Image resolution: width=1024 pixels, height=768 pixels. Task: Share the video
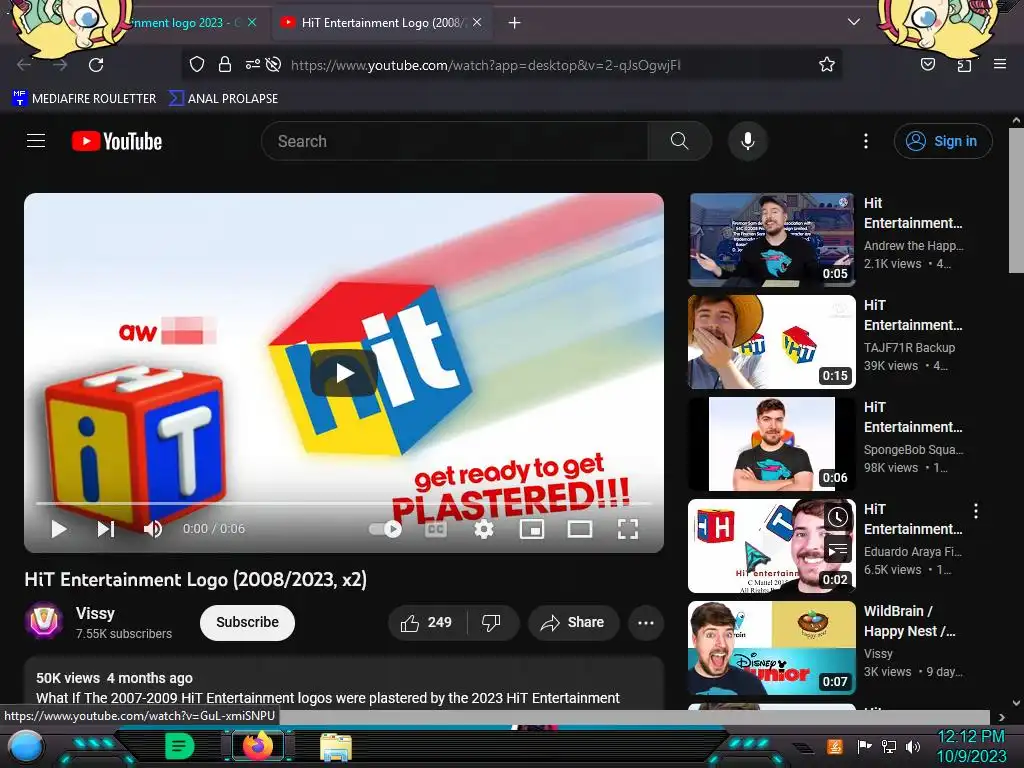[573, 622]
